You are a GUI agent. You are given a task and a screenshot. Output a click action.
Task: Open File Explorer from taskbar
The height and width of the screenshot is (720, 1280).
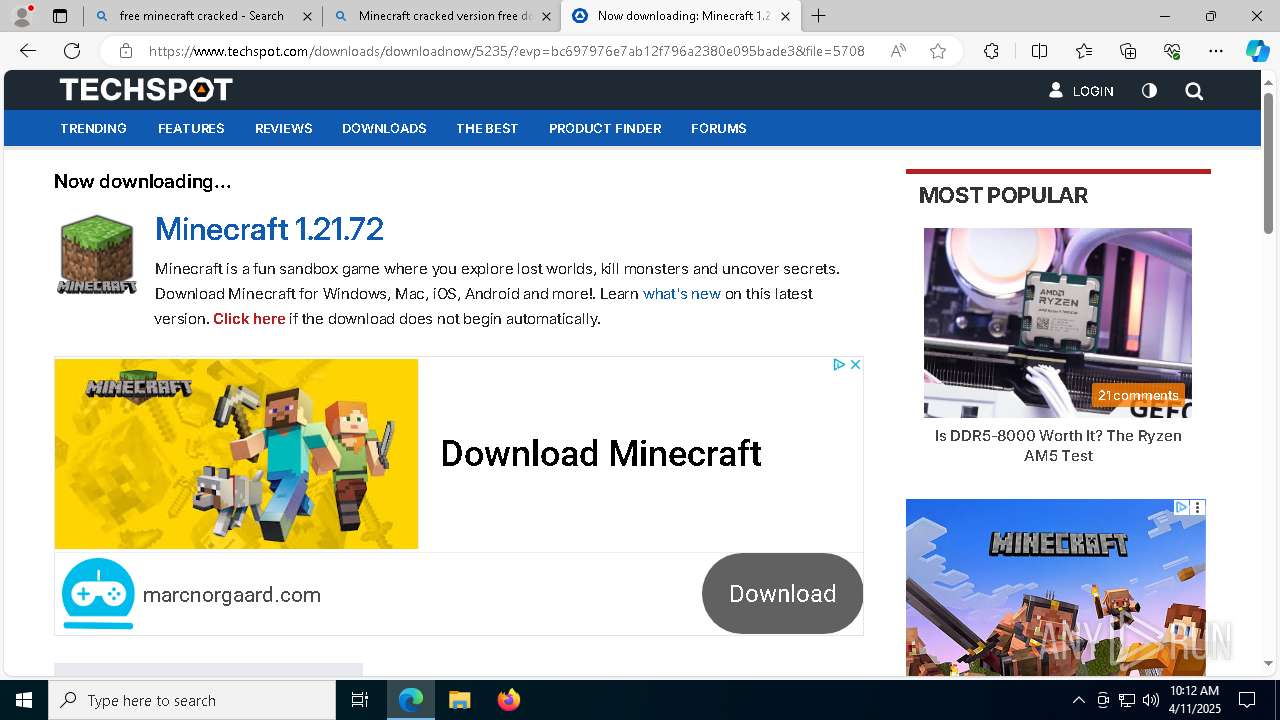tap(459, 700)
